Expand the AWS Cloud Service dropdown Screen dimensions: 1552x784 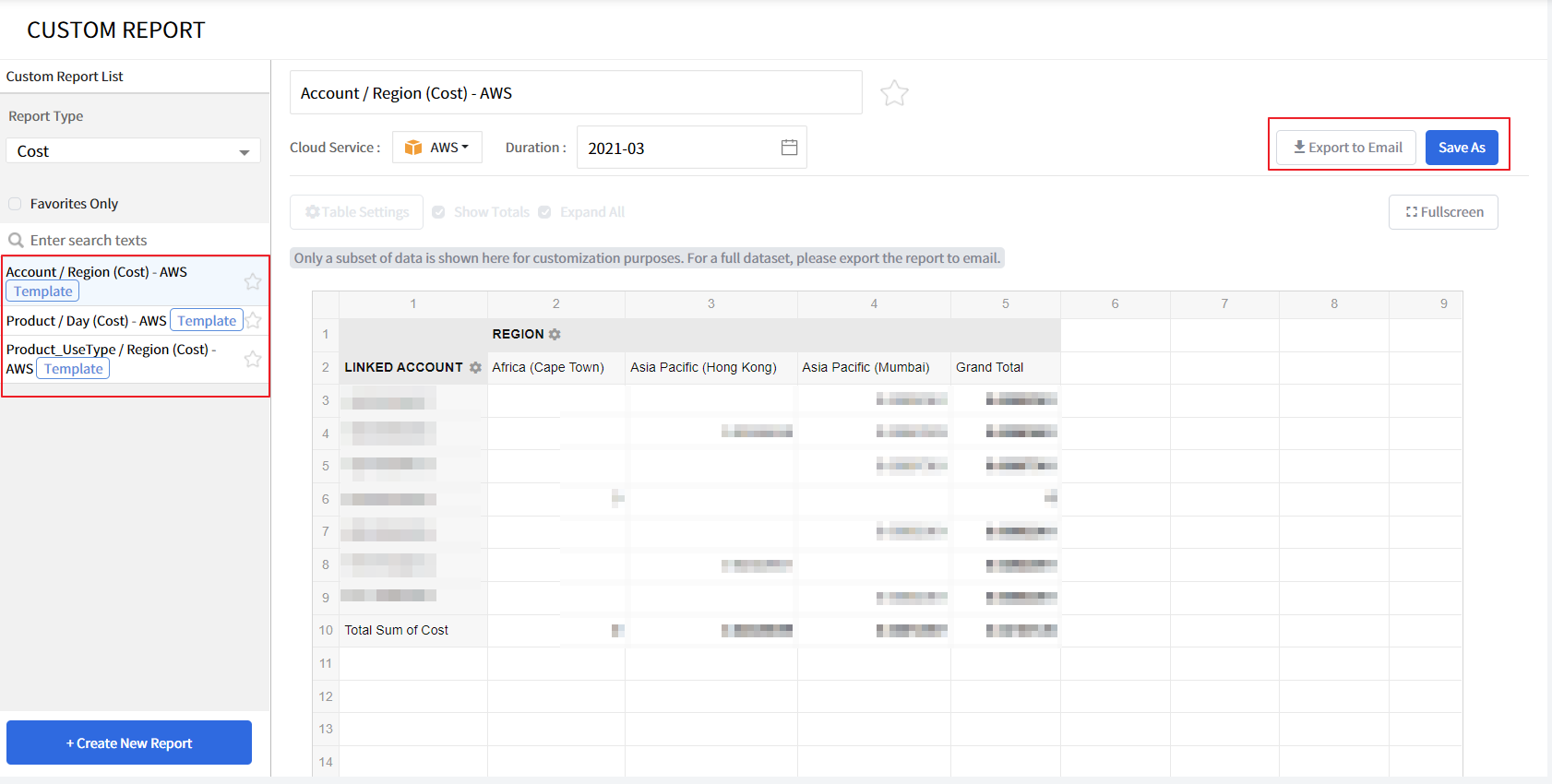pos(437,148)
